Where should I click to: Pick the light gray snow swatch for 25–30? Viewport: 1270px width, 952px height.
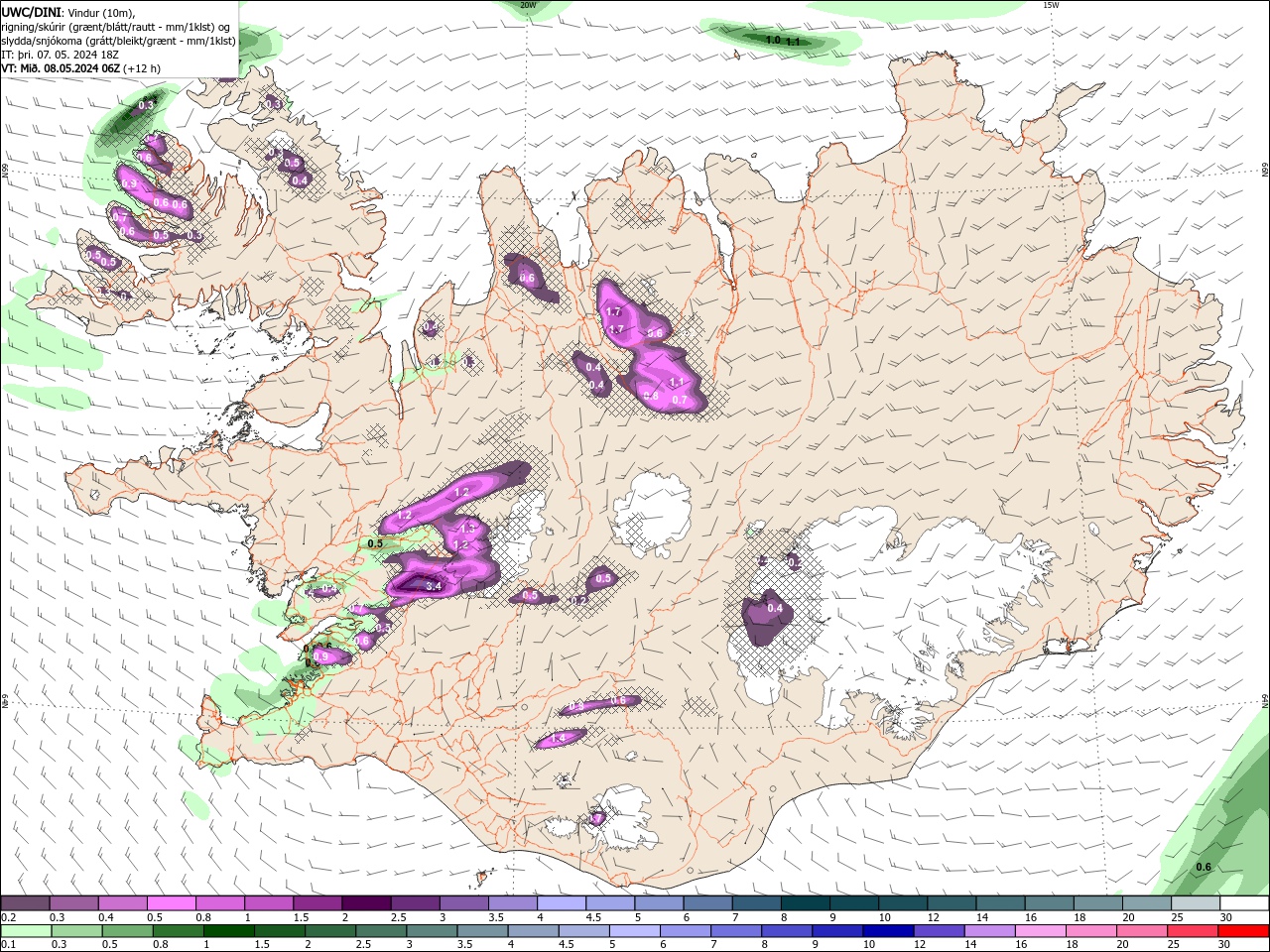point(1197,903)
